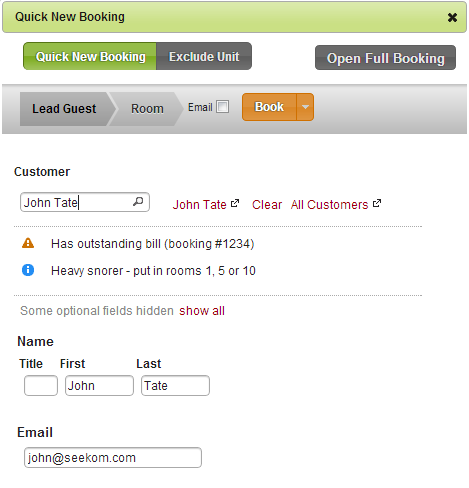This screenshot has height=488, width=469.
Task: Expand the Book button dropdown arrow
Action: pyautogui.click(x=305, y=107)
